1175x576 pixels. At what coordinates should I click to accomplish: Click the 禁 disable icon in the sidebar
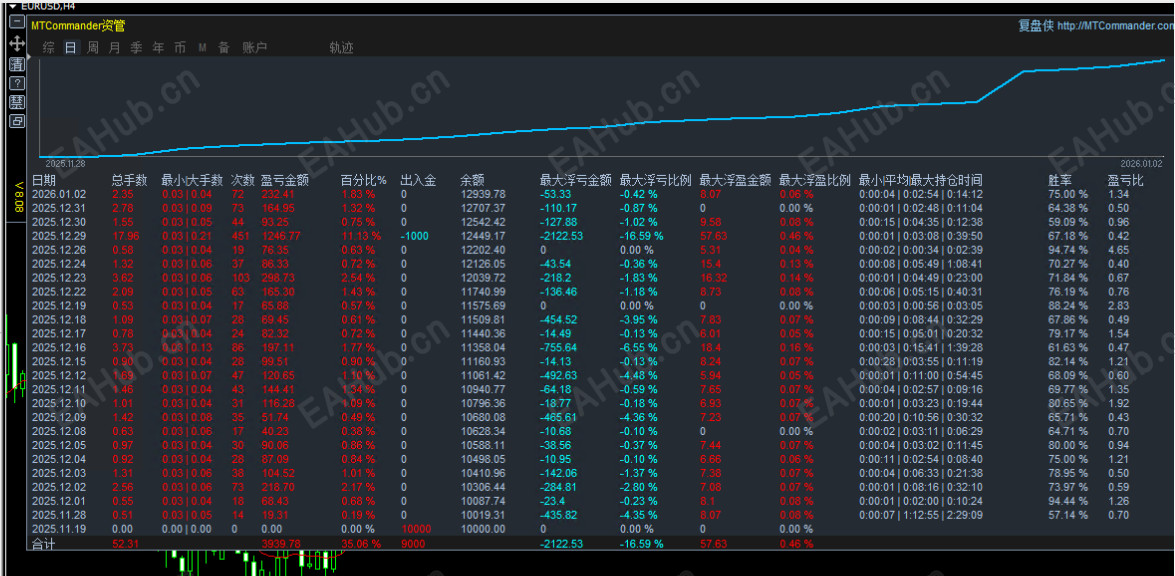pyautogui.click(x=15, y=101)
